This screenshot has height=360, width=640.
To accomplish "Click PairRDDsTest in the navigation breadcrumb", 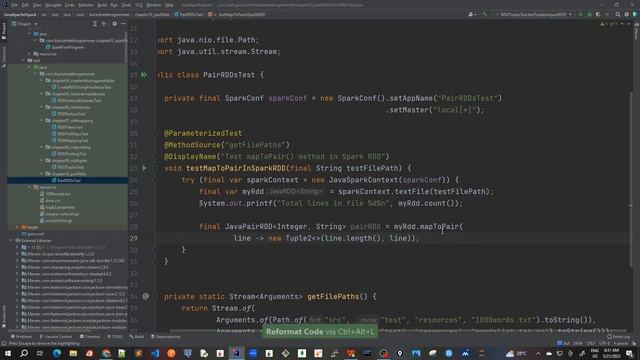I will coord(189,14).
